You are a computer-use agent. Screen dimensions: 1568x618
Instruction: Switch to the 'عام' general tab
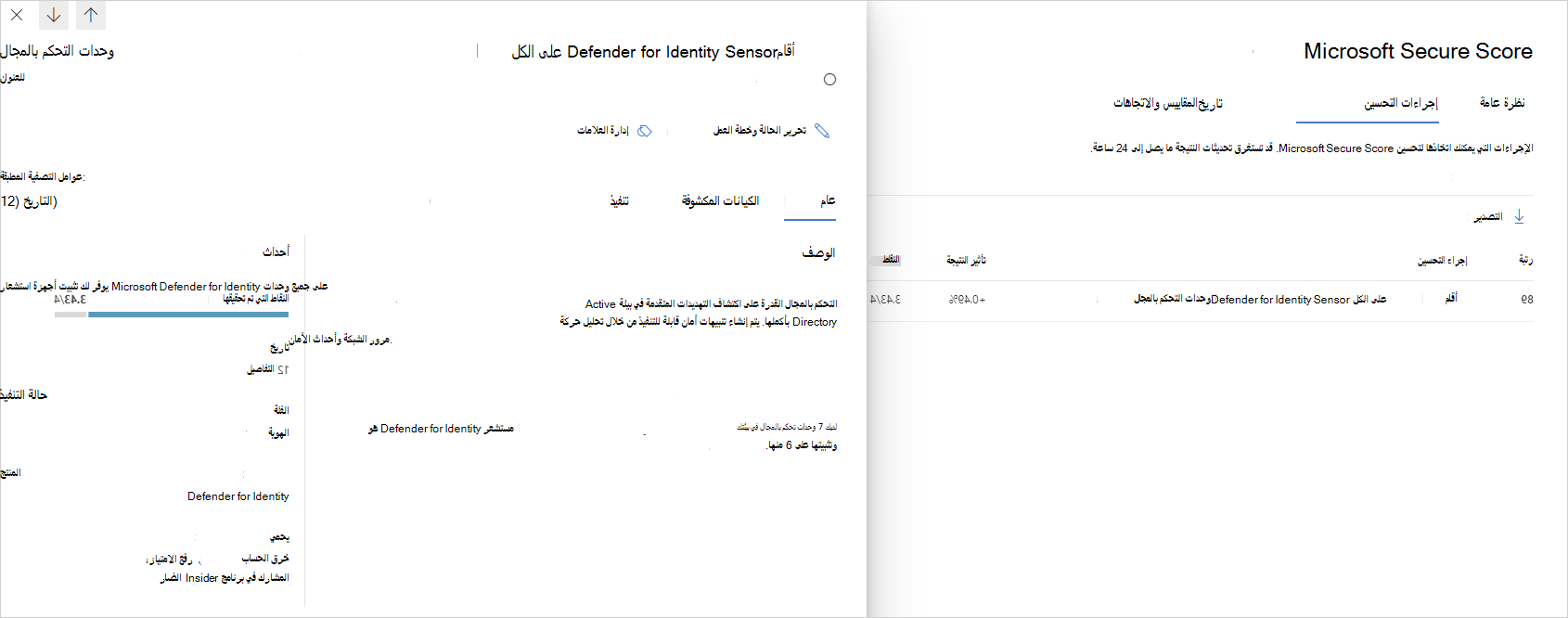click(x=828, y=200)
